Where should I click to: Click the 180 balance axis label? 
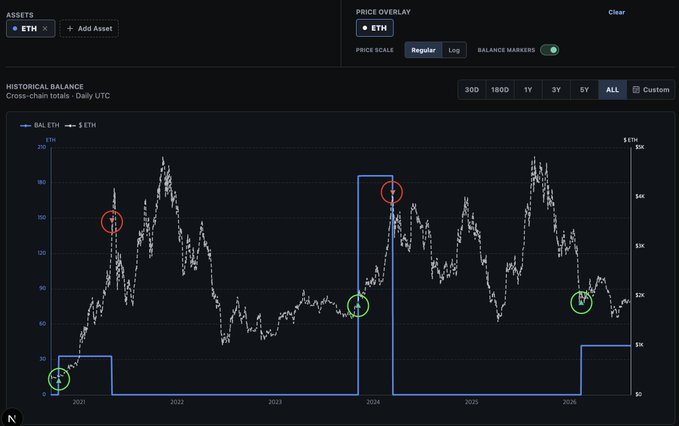click(x=42, y=182)
